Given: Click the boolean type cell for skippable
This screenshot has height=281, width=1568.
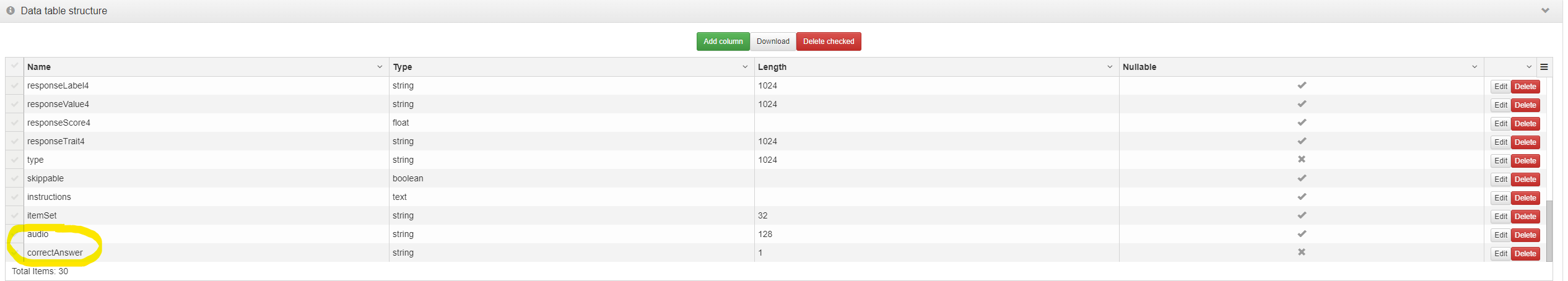Looking at the screenshot, I should click(x=572, y=178).
